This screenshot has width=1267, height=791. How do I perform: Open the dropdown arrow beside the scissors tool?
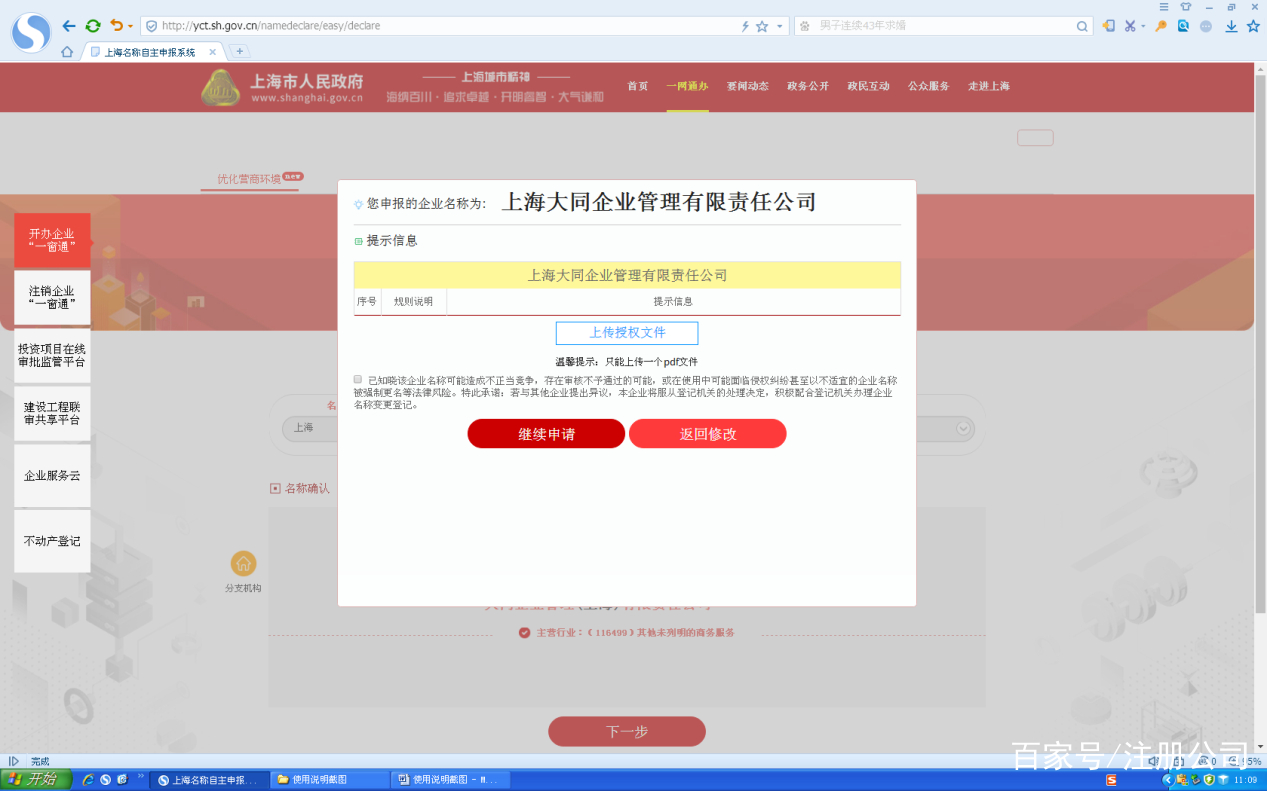click(x=1143, y=26)
